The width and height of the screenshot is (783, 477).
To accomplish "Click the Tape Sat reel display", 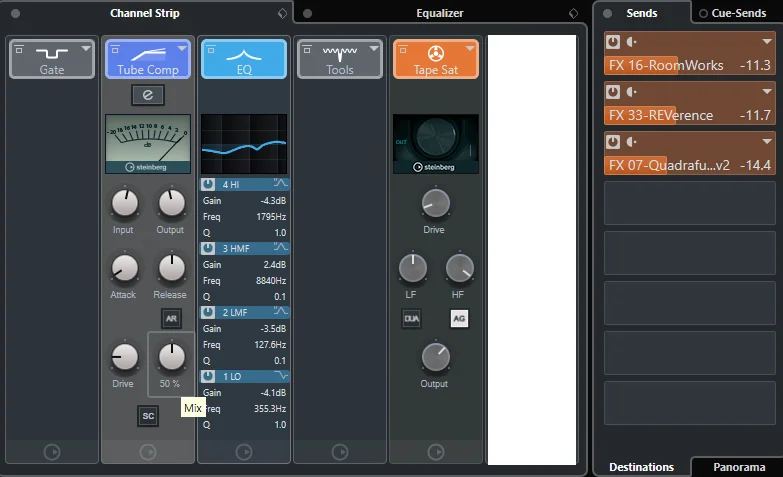I will coord(435,144).
